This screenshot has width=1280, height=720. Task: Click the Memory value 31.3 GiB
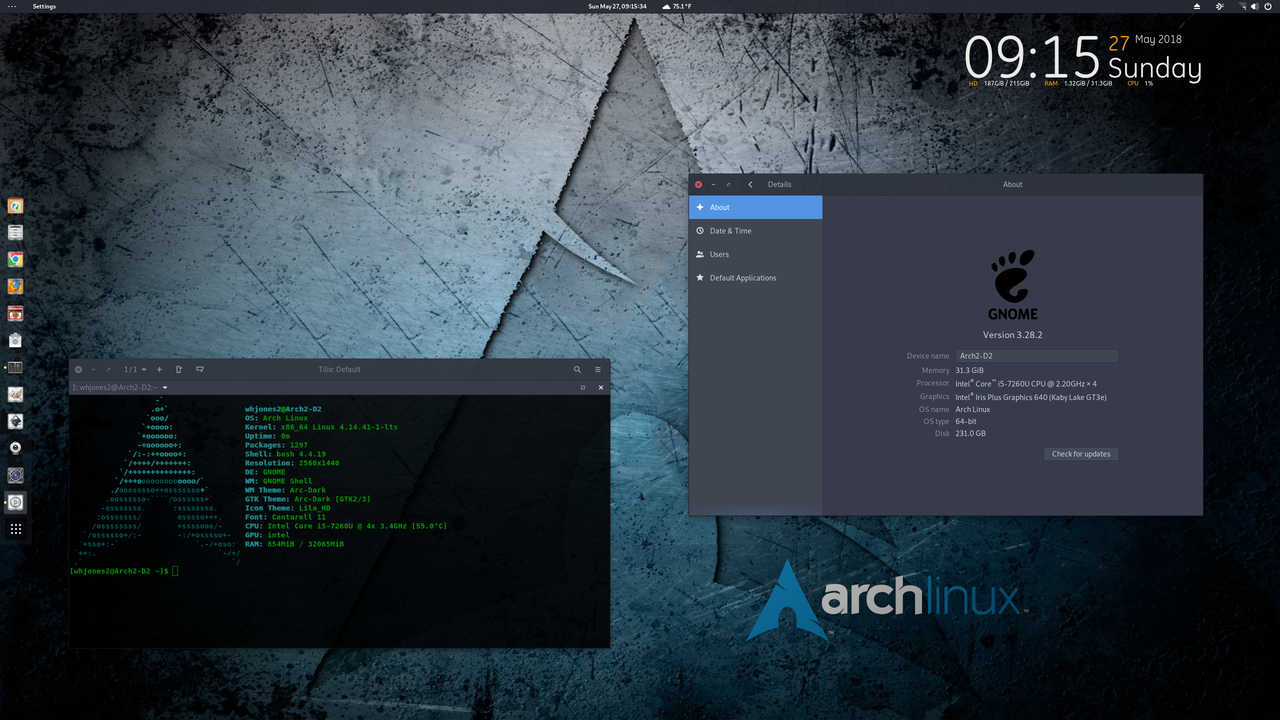(x=970, y=370)
